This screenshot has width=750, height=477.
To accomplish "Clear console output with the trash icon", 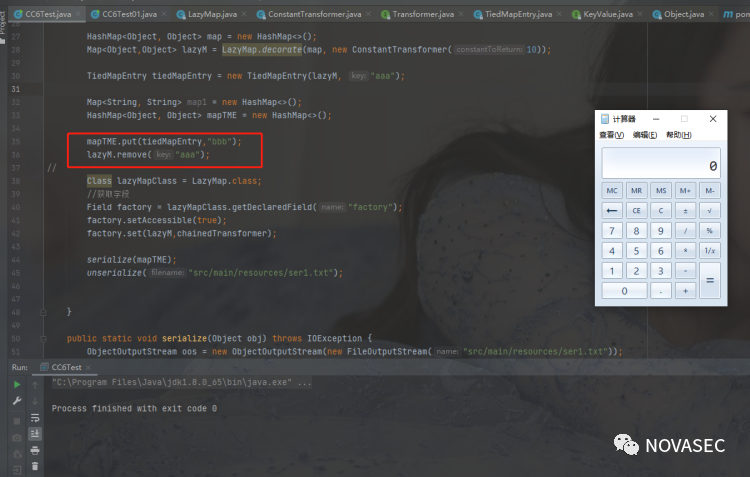I will [35, 466].
